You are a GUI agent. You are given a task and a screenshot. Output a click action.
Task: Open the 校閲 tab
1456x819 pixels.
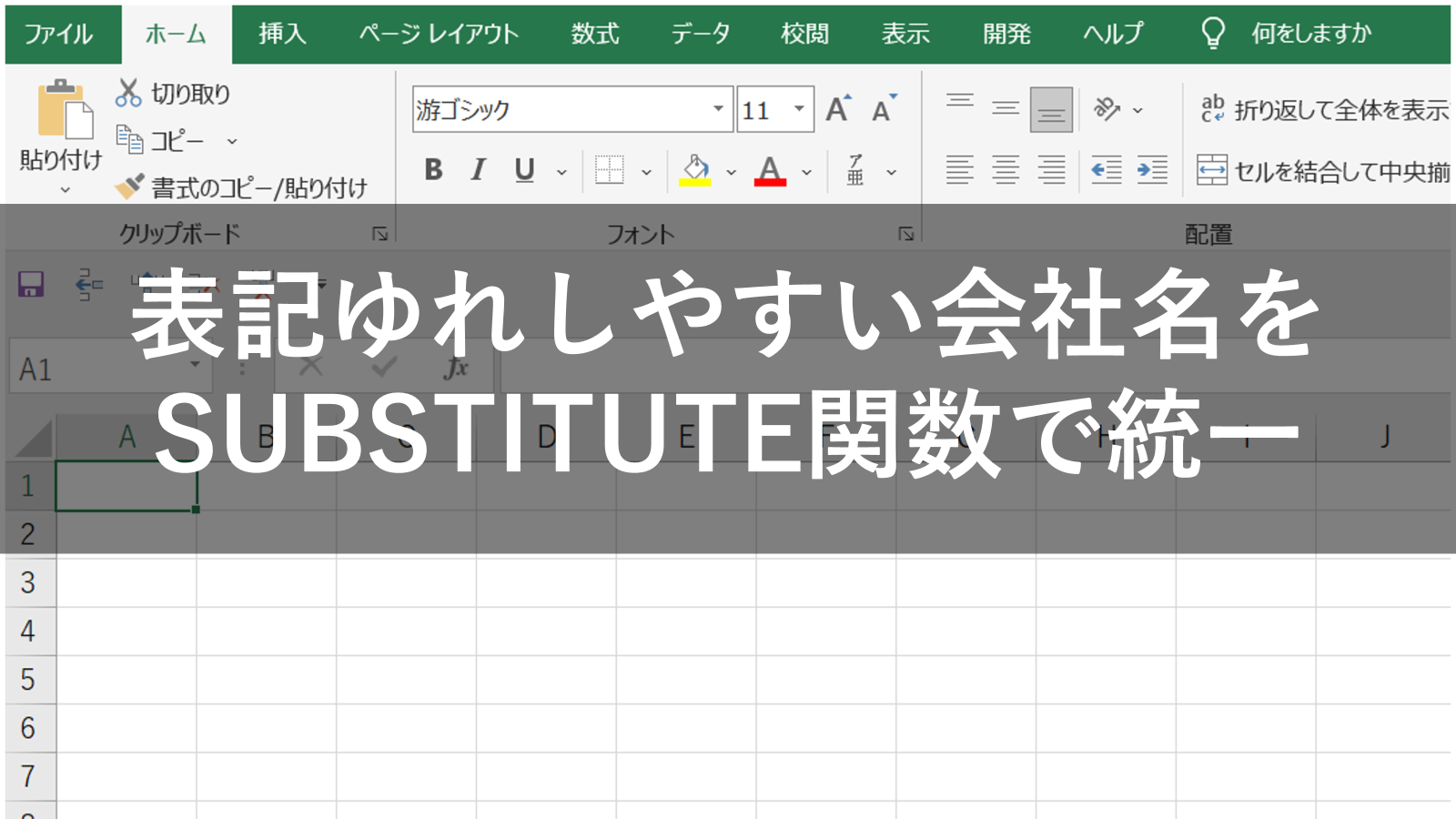point(805,34)
